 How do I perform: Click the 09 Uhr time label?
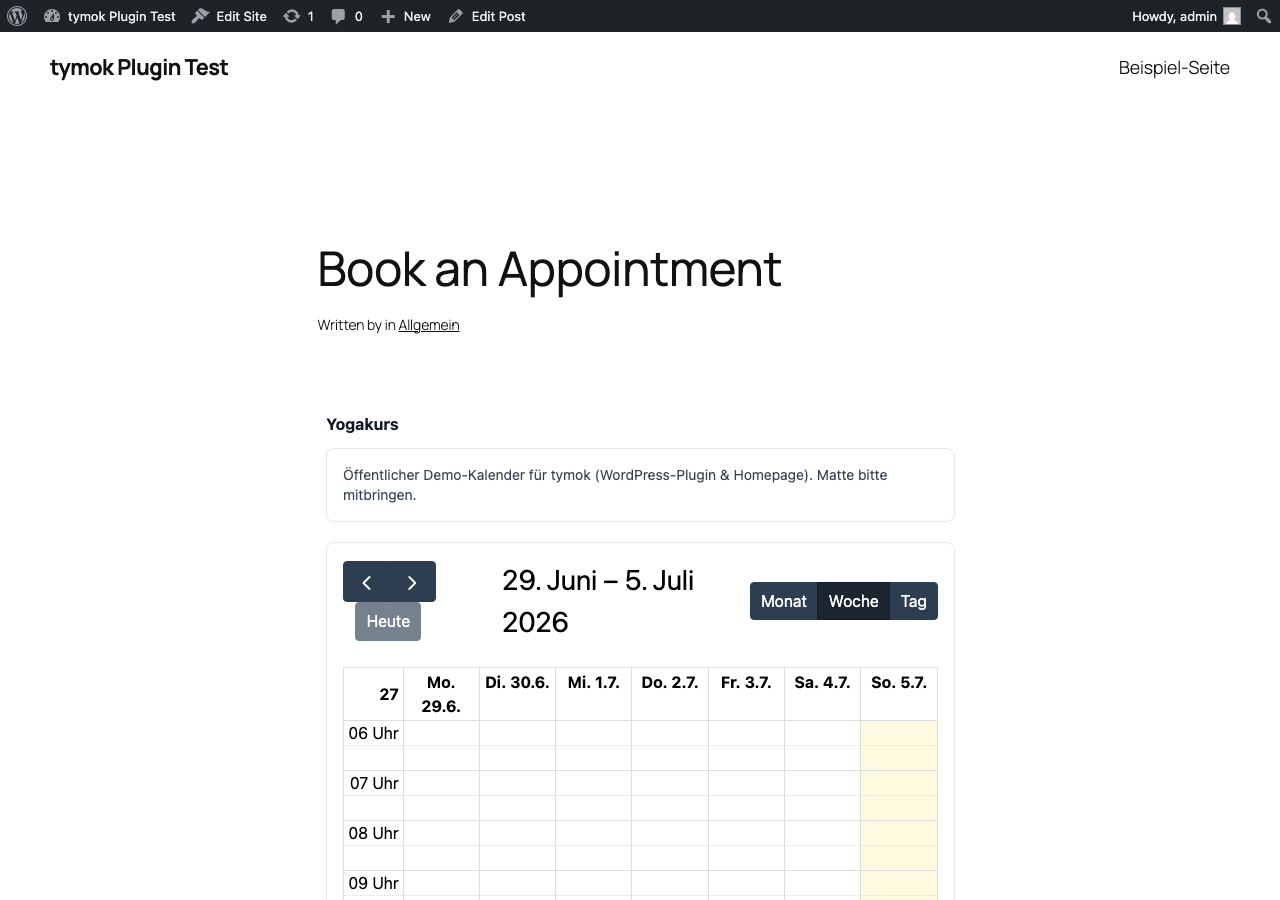373,883
